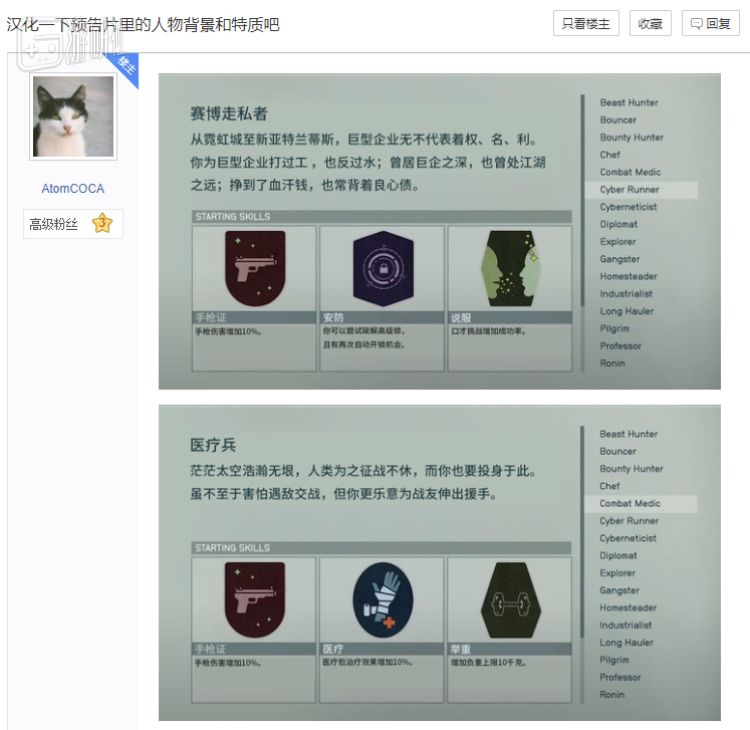Select Professor in upper list
This screenshot has height=730, width=750.
(x=620, y=346)
